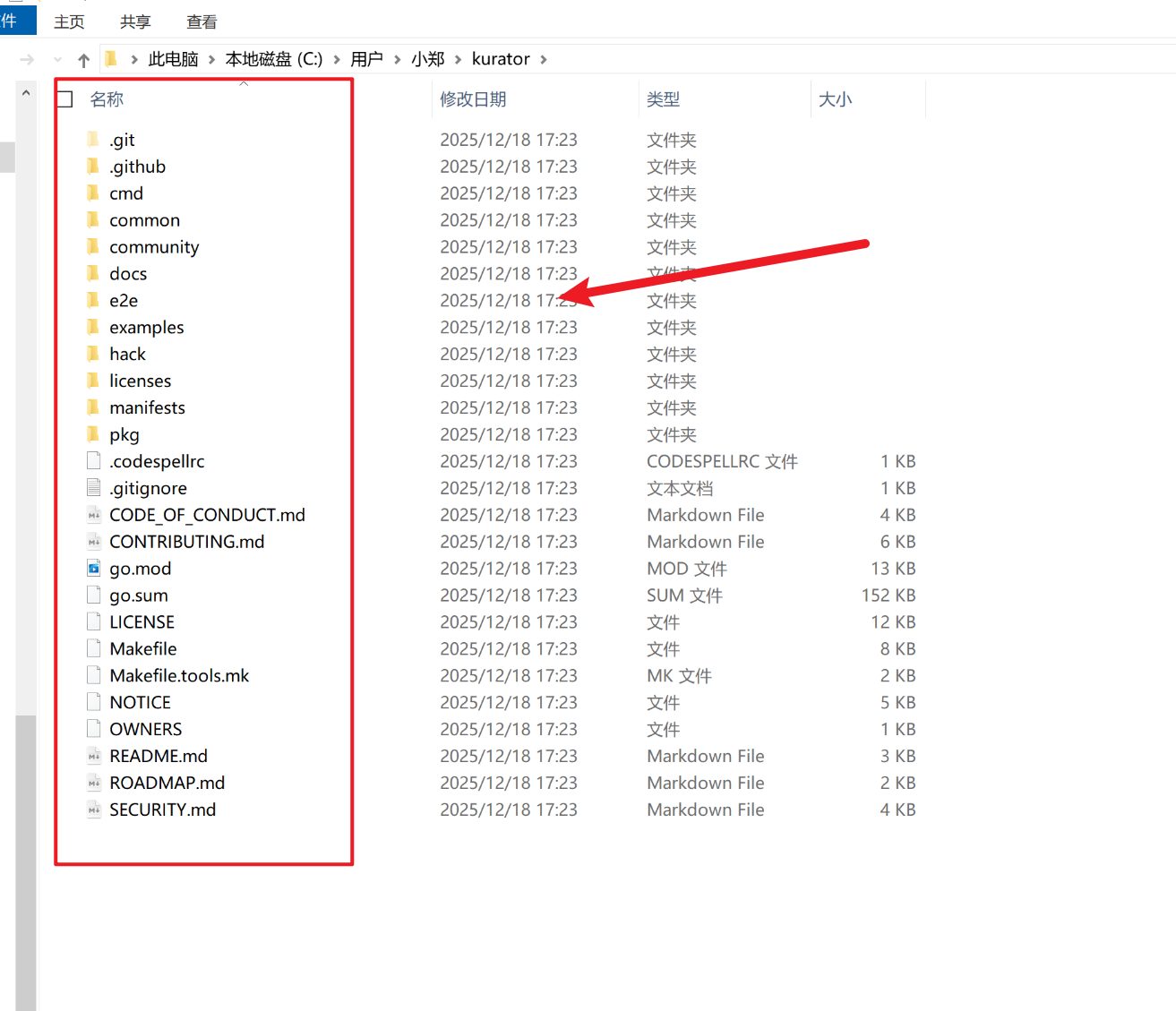Click the 6 KB size of CONTRIBUTING.md
The image size is (1176, 1011).
coord(897,541)
